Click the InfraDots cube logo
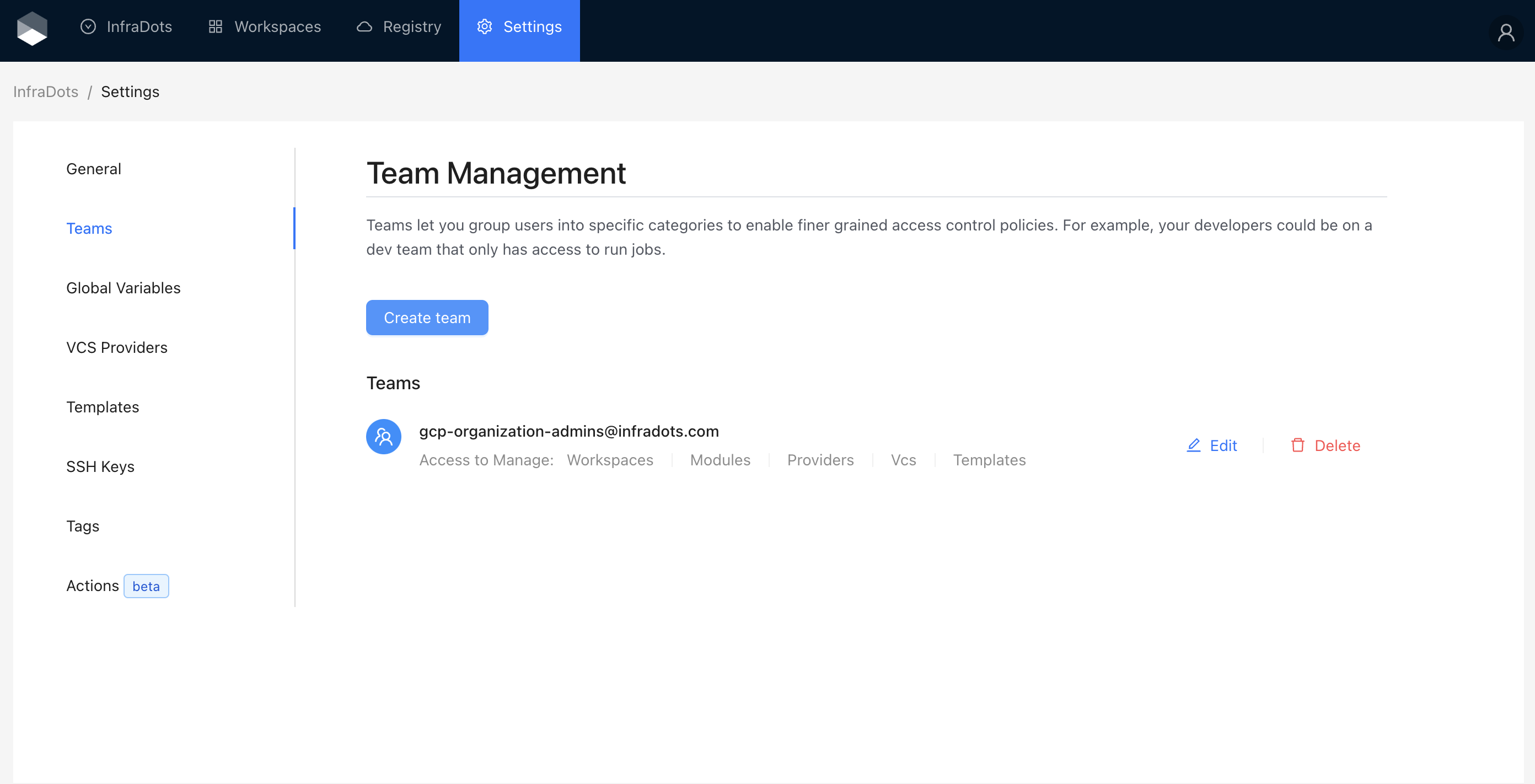This screenshot has width=1535, height=784. pos(32,28)
